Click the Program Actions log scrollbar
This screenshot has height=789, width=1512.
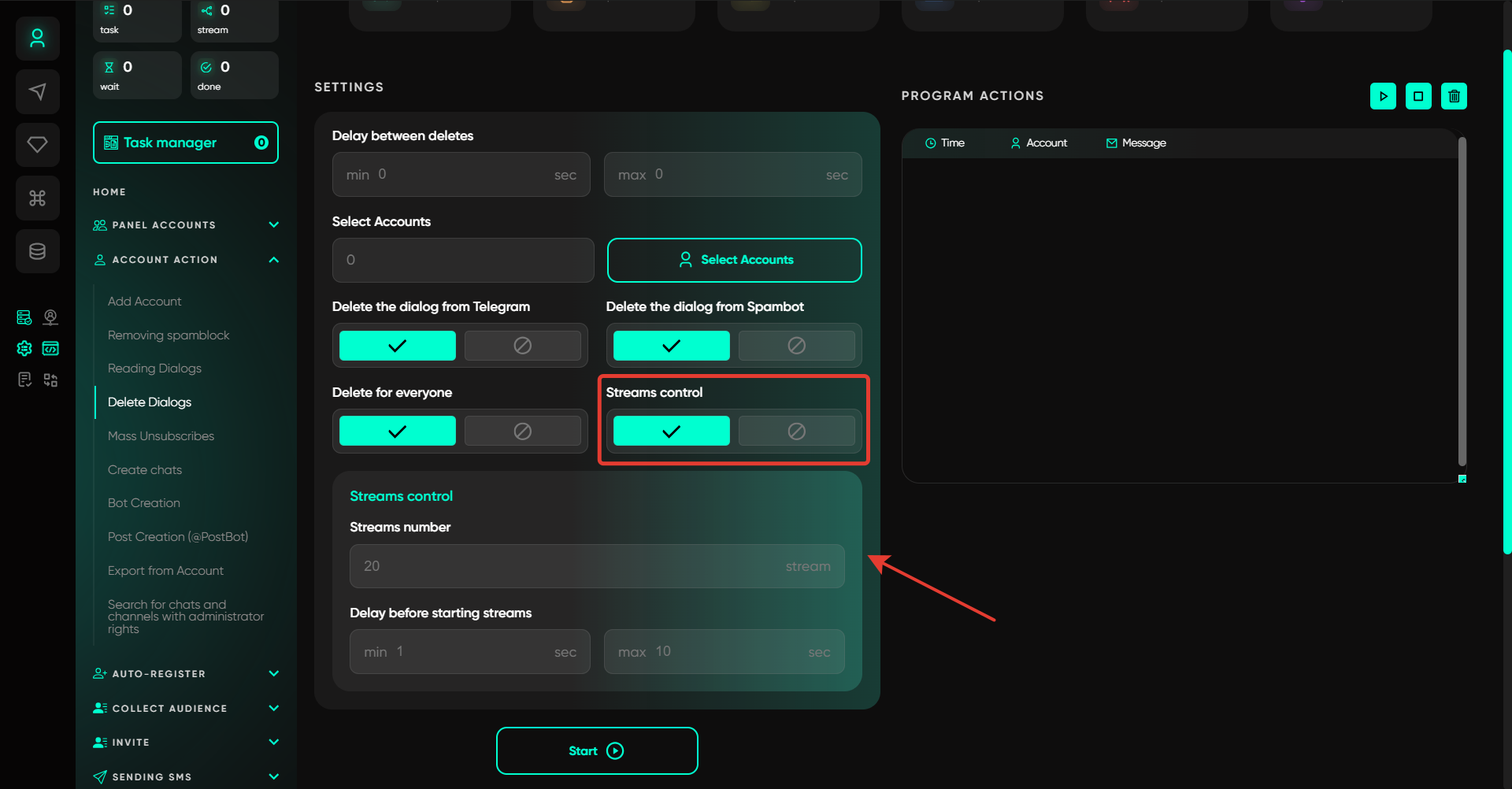pos(1462,301)
